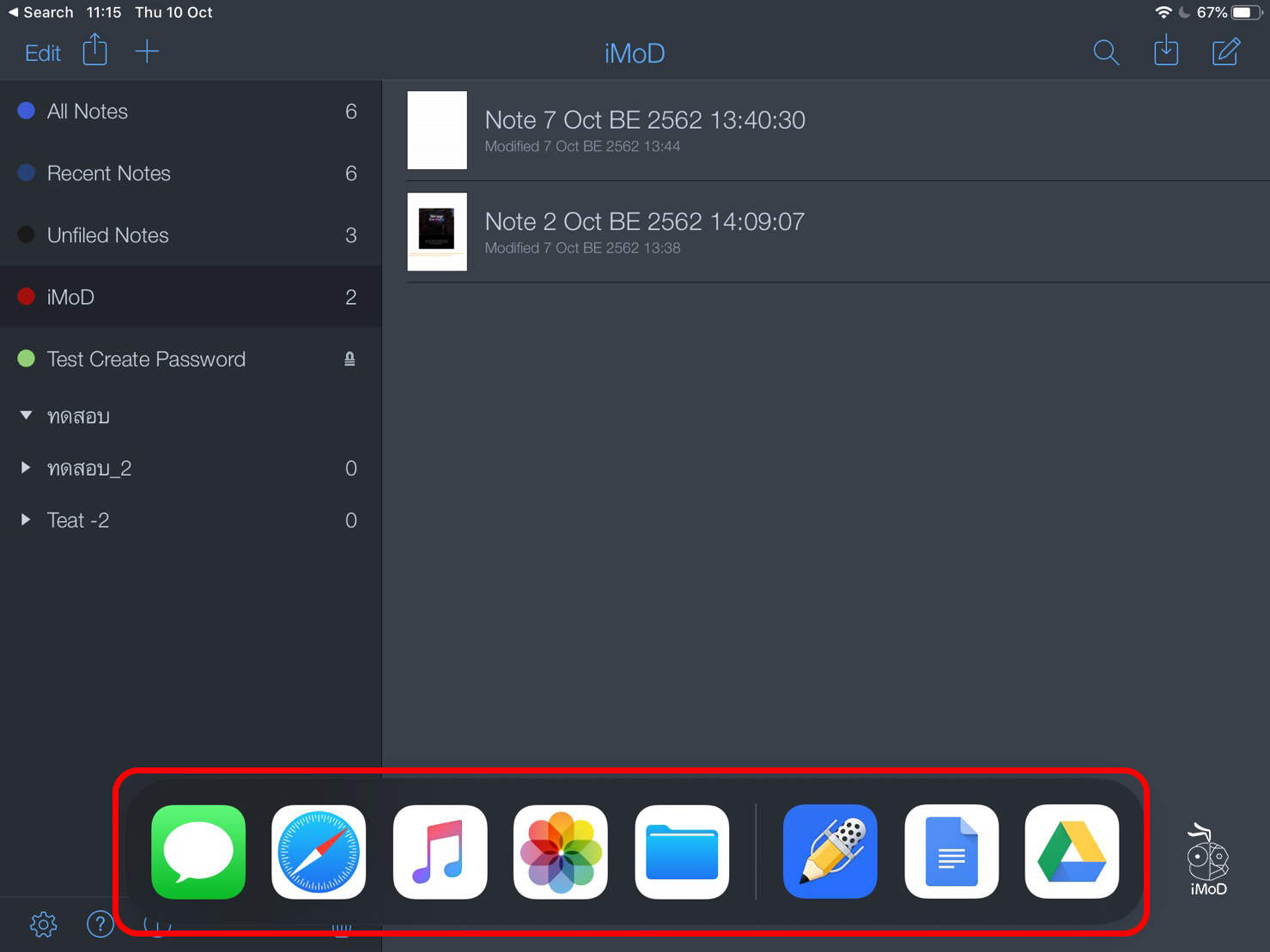Screen dimensions: 1270x952
Task: Toggle the lock on Test Create Password
Action: [x=349, y=359]
